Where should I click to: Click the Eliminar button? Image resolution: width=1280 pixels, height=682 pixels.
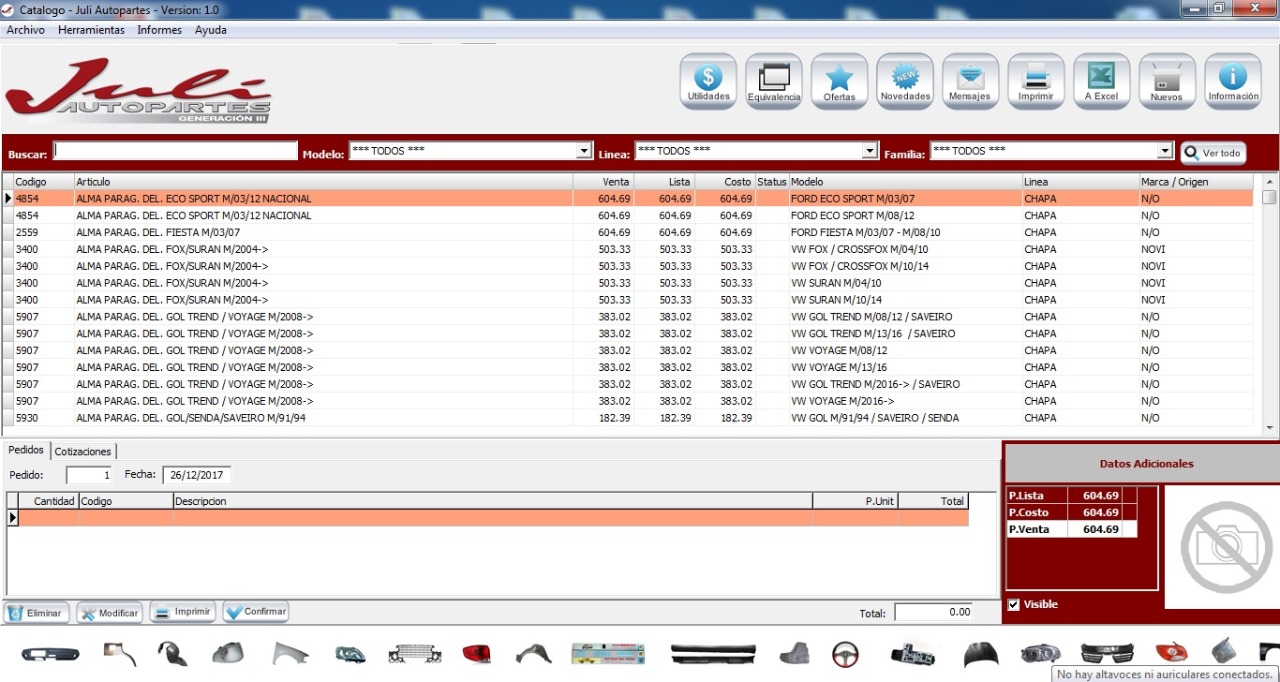[36, 612]
